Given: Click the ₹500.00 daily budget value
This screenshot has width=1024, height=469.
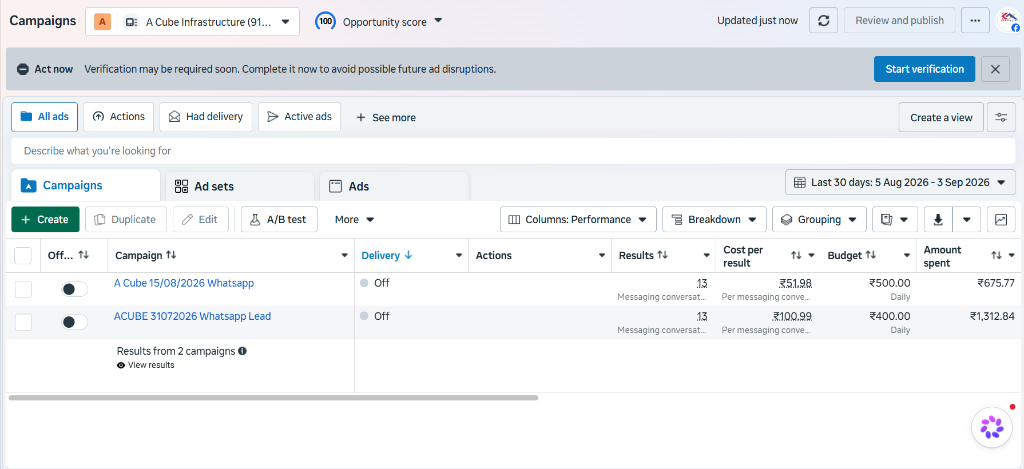Looking at the screenshot, I should (889, 283).
